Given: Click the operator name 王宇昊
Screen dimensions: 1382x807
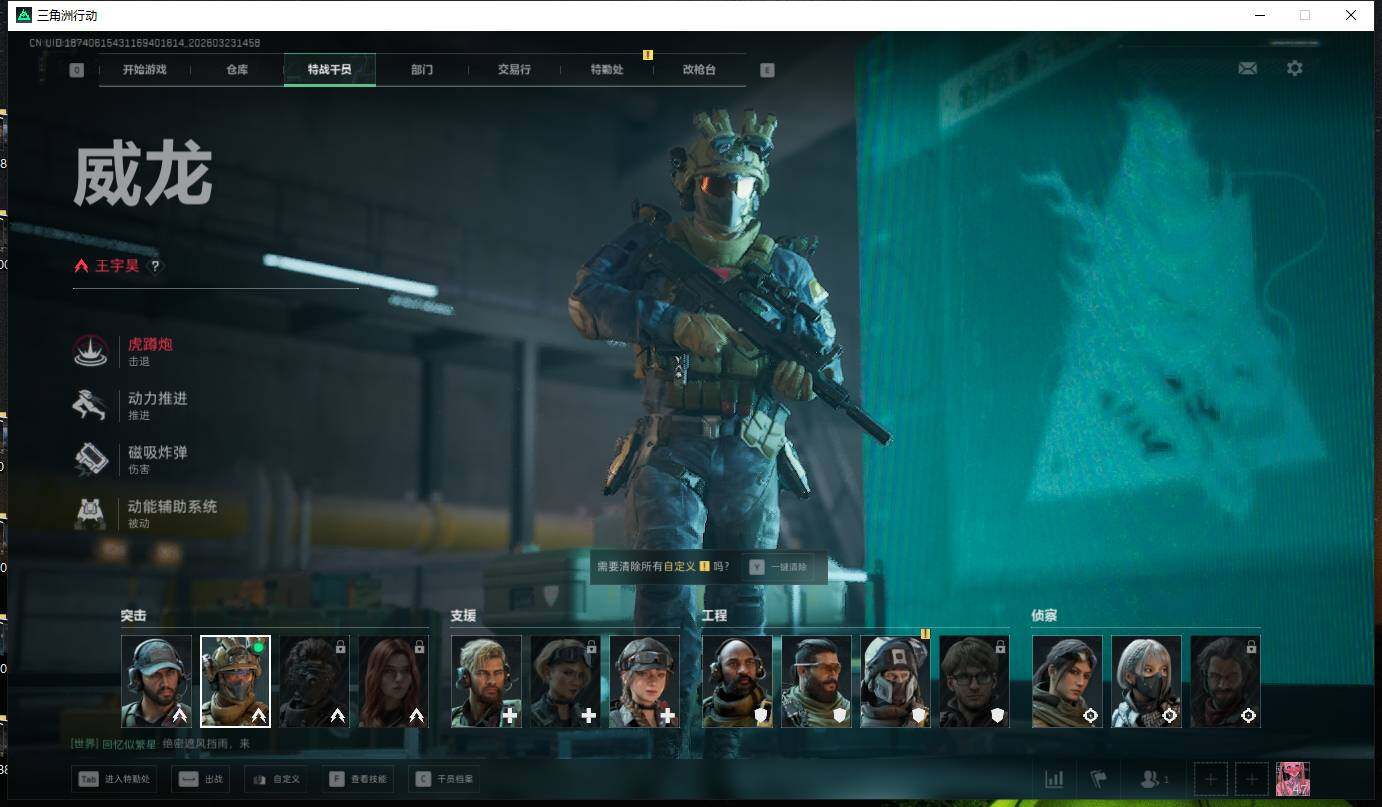Looking at the screenshot, I should click(117, 266).
